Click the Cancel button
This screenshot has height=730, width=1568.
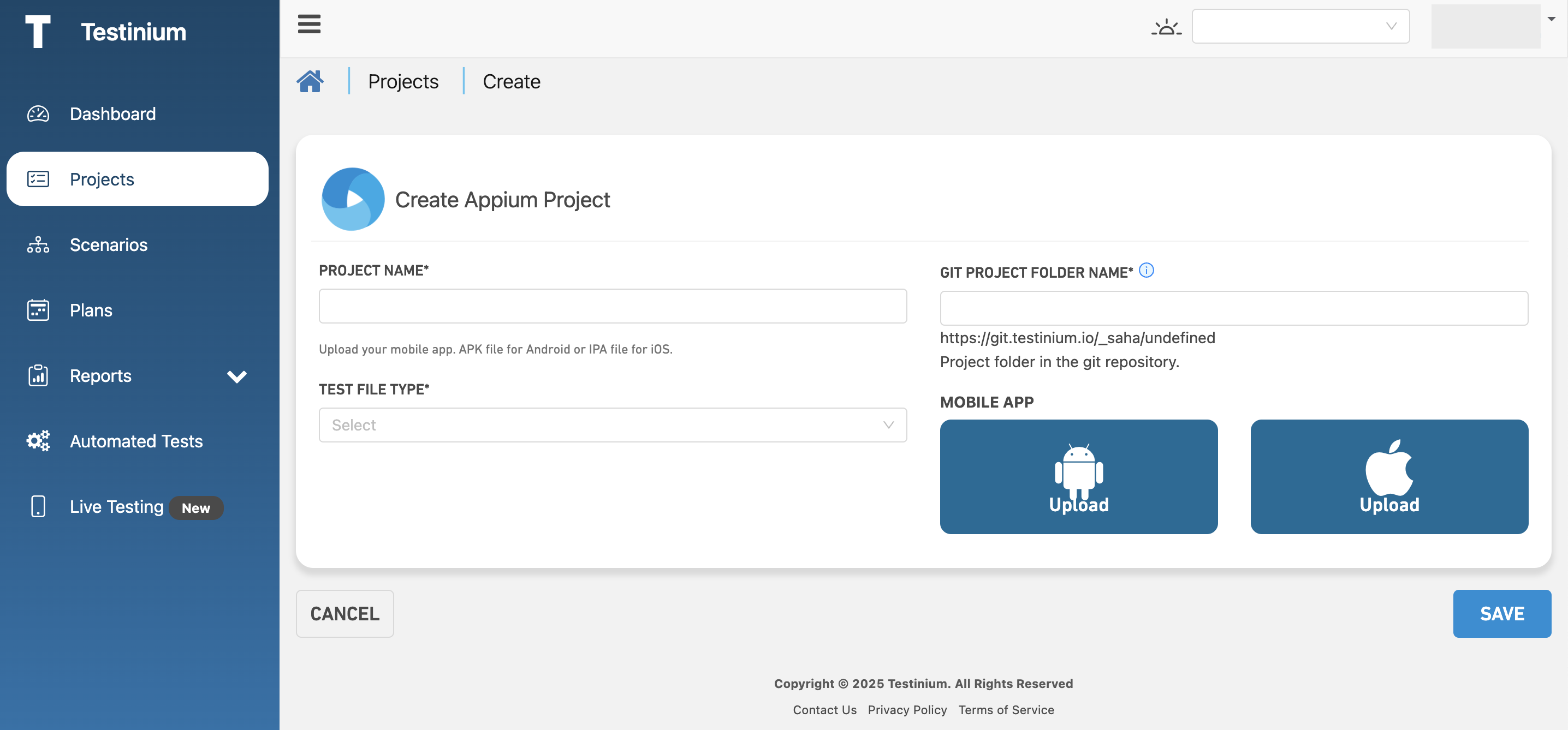point(345,613)
